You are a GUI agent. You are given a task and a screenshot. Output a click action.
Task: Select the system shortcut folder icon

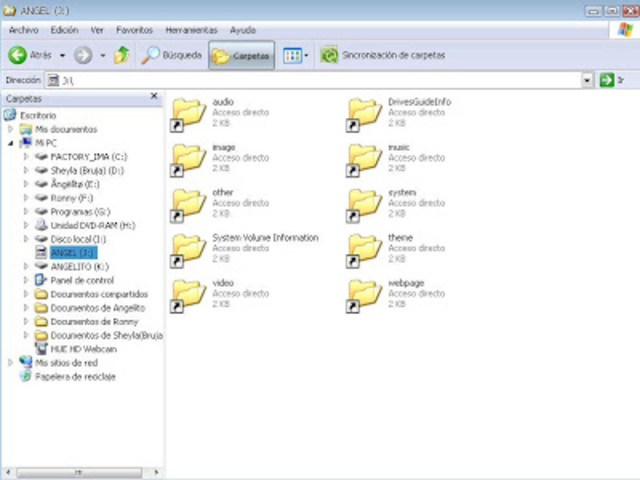[363, 206]
